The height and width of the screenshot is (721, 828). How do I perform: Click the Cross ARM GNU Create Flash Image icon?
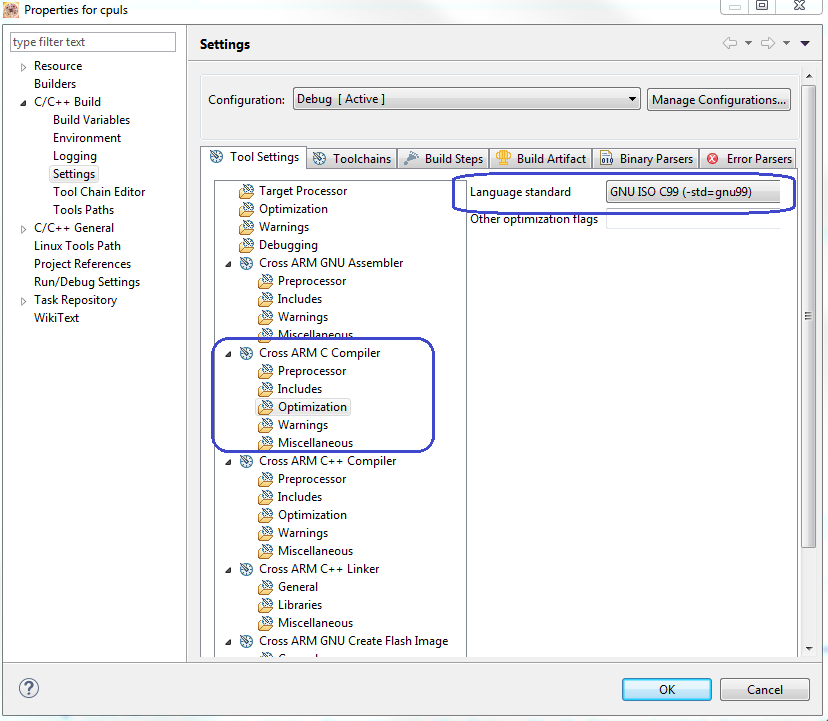coord(246,641)
